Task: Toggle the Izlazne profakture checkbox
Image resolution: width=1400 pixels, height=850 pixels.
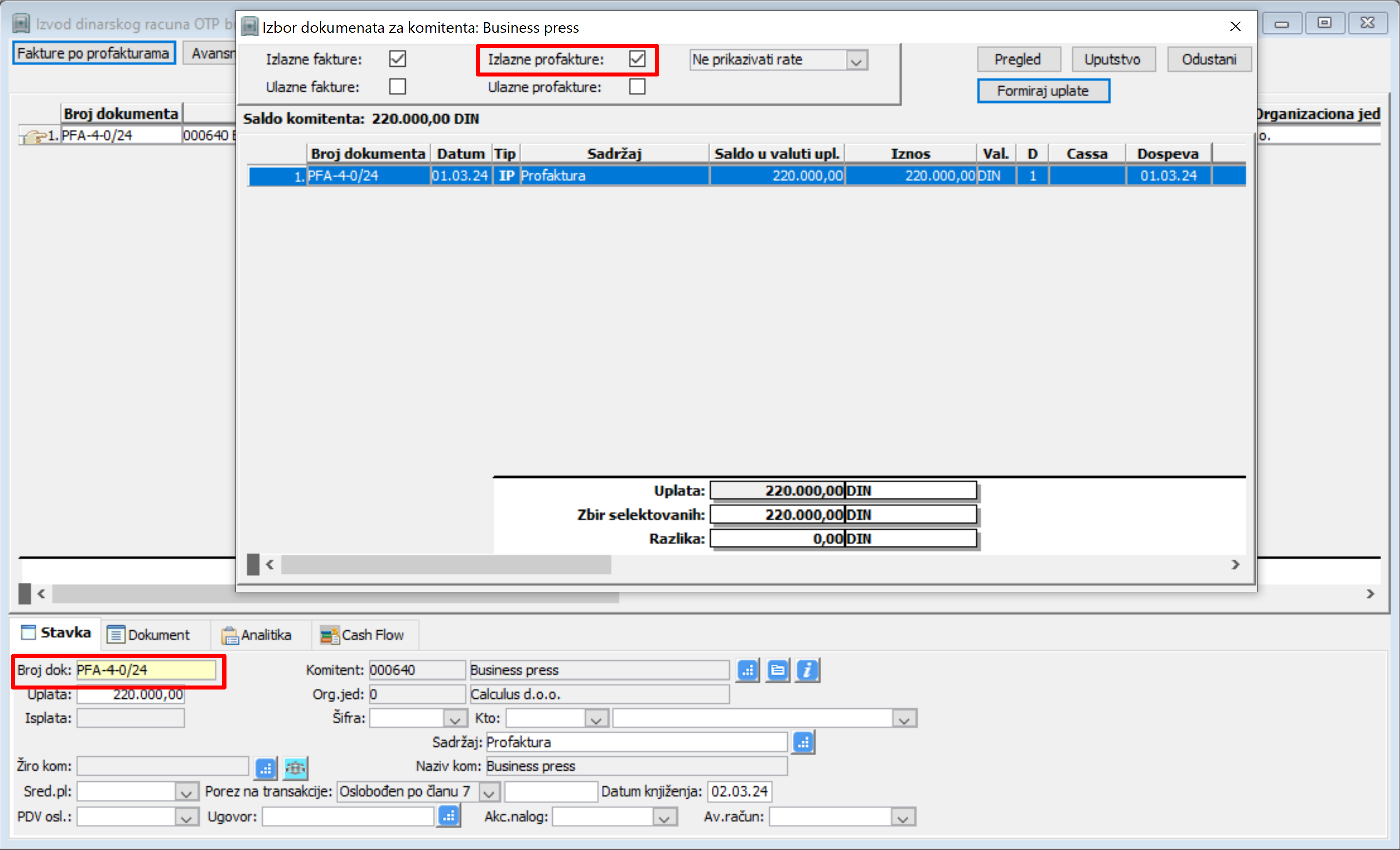Action: point(637,59)
